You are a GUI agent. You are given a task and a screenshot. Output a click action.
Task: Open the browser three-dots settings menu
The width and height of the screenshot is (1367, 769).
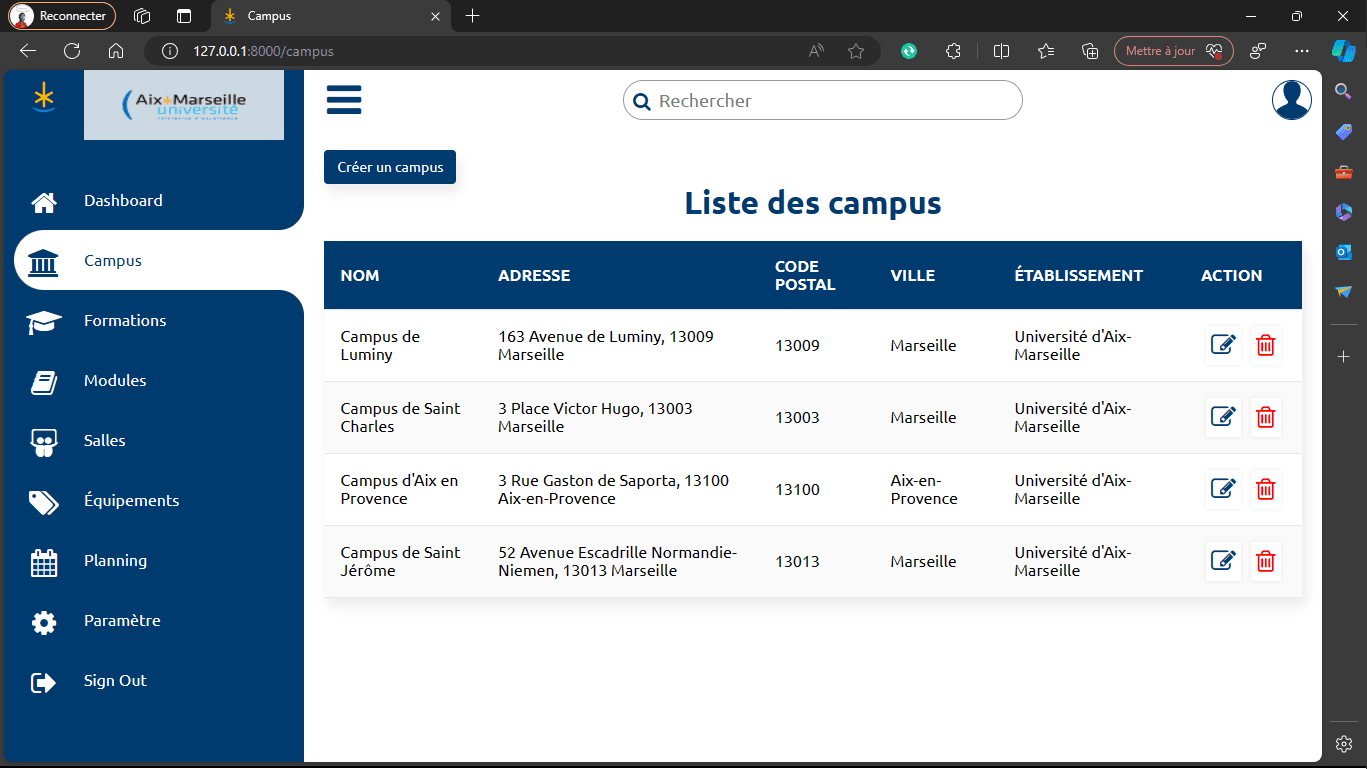(x=1301, y=51)
